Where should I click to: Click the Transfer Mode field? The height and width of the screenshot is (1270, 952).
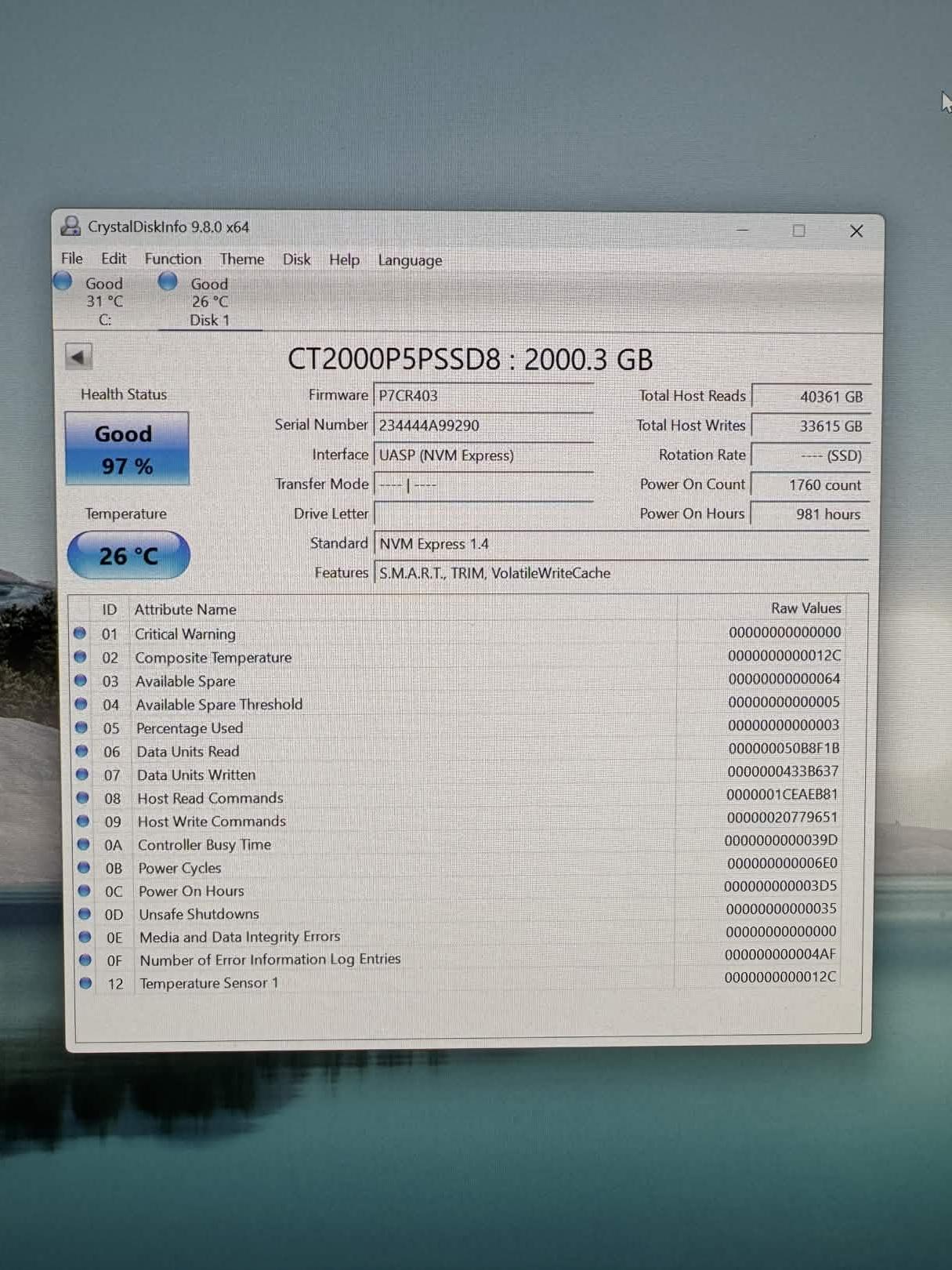tap(483, 485)
